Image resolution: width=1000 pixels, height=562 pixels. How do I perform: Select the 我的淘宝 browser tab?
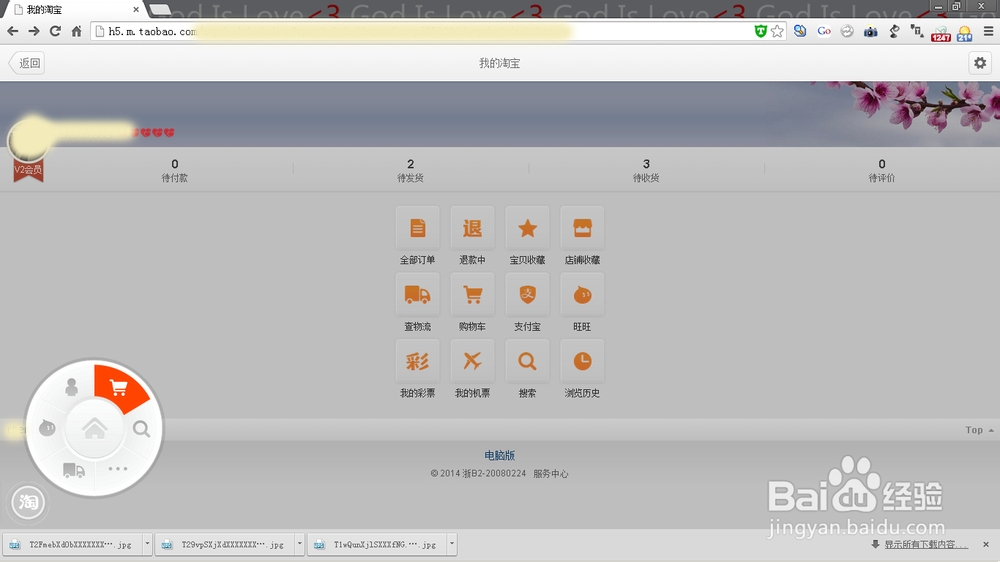[x=73, y=10]
